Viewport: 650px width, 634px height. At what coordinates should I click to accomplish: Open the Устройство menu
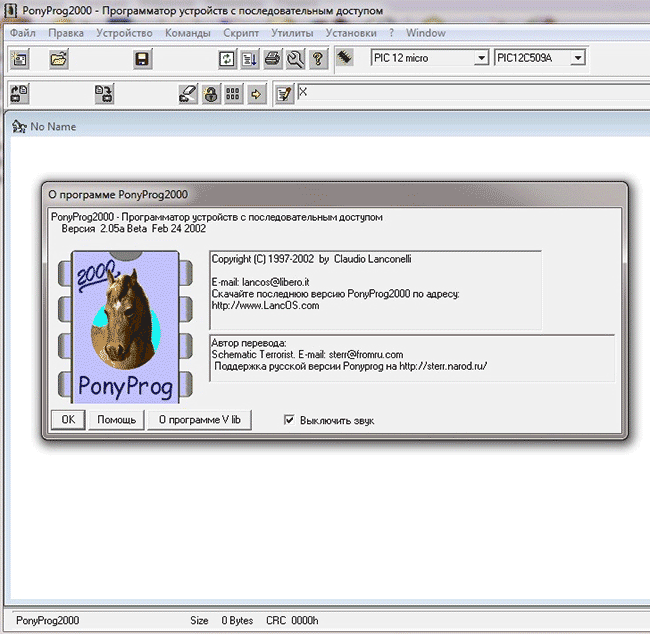pos(124,33)
